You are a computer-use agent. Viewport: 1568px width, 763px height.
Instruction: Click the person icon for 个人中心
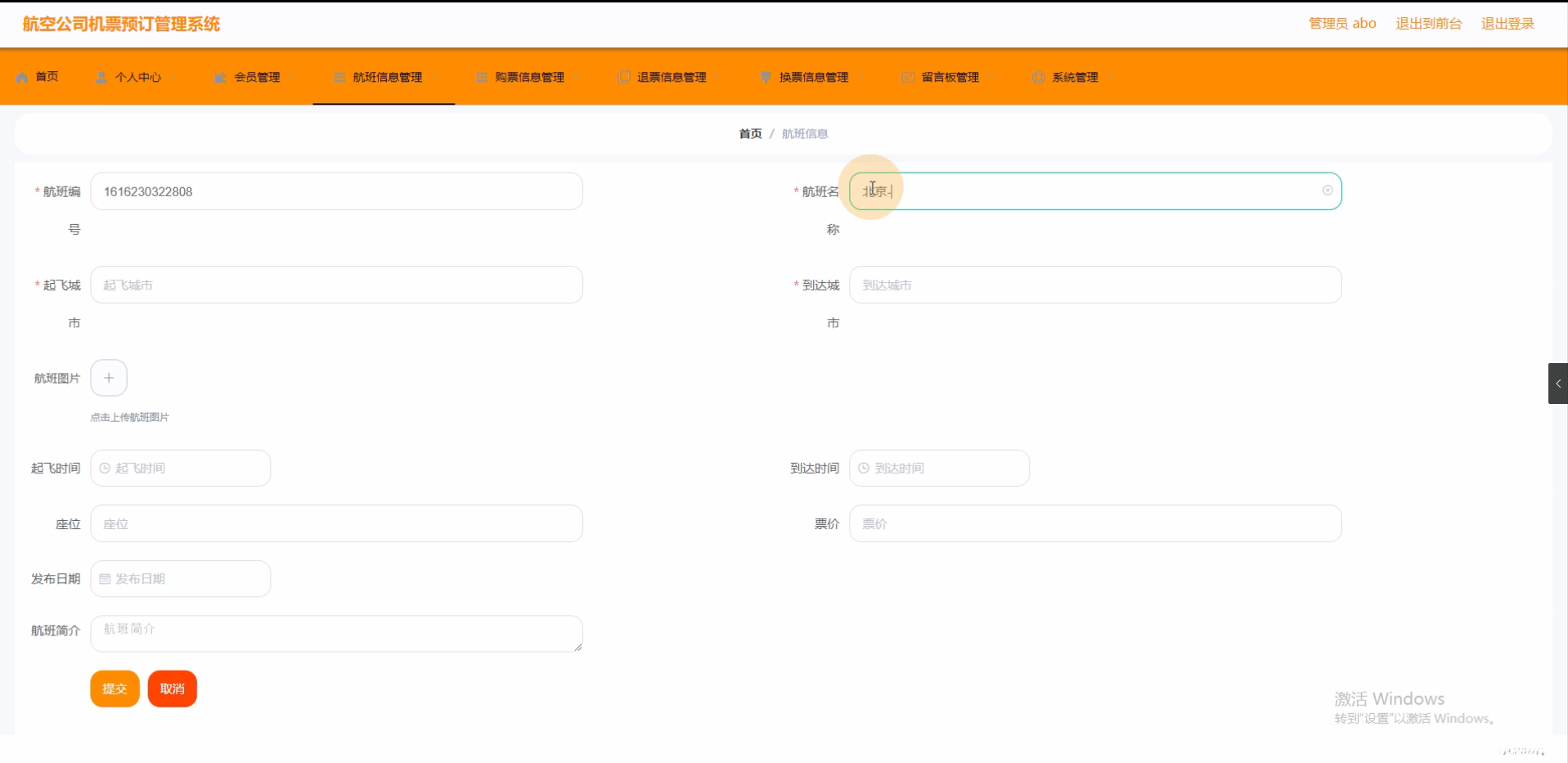101,77
